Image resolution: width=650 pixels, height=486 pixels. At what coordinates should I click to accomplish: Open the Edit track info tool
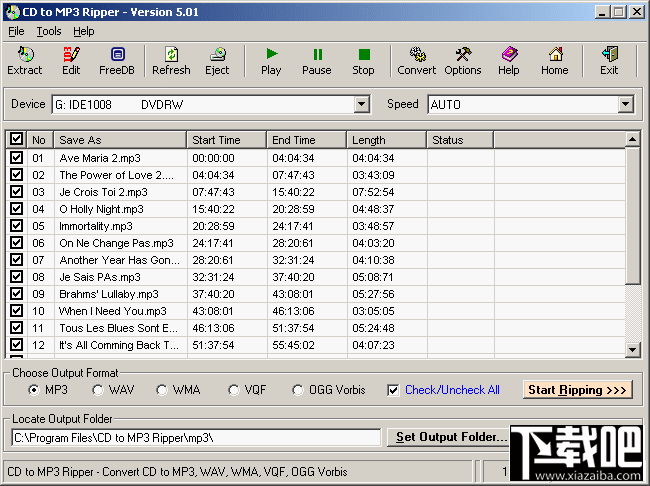coord(71,61)
